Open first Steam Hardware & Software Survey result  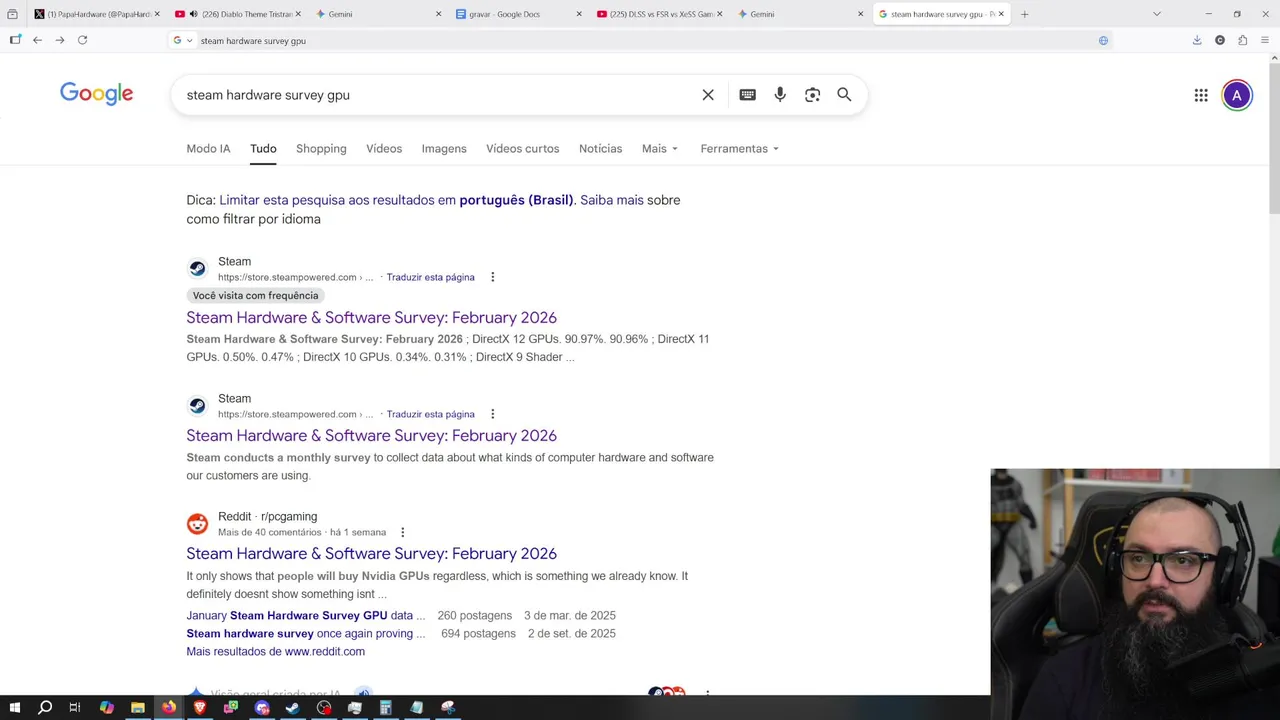(x=371, y=317)
